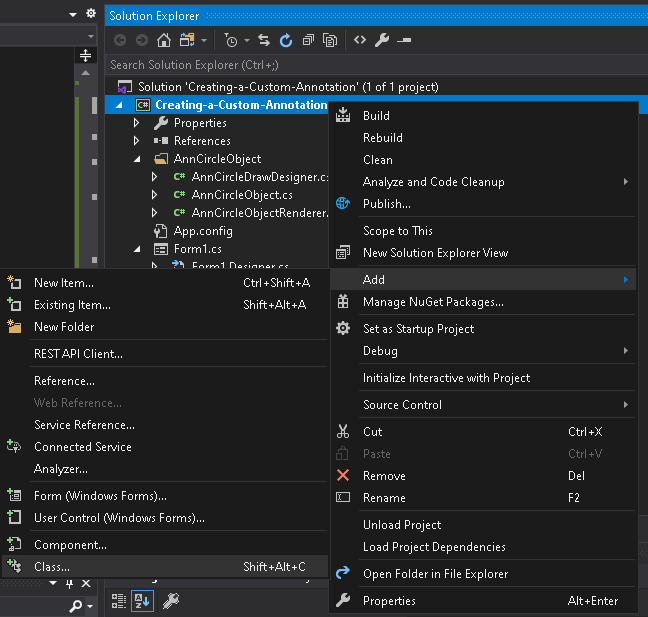Select the Solution root node
This screenshot has height=617, width=648.
(x=288, y=87)
